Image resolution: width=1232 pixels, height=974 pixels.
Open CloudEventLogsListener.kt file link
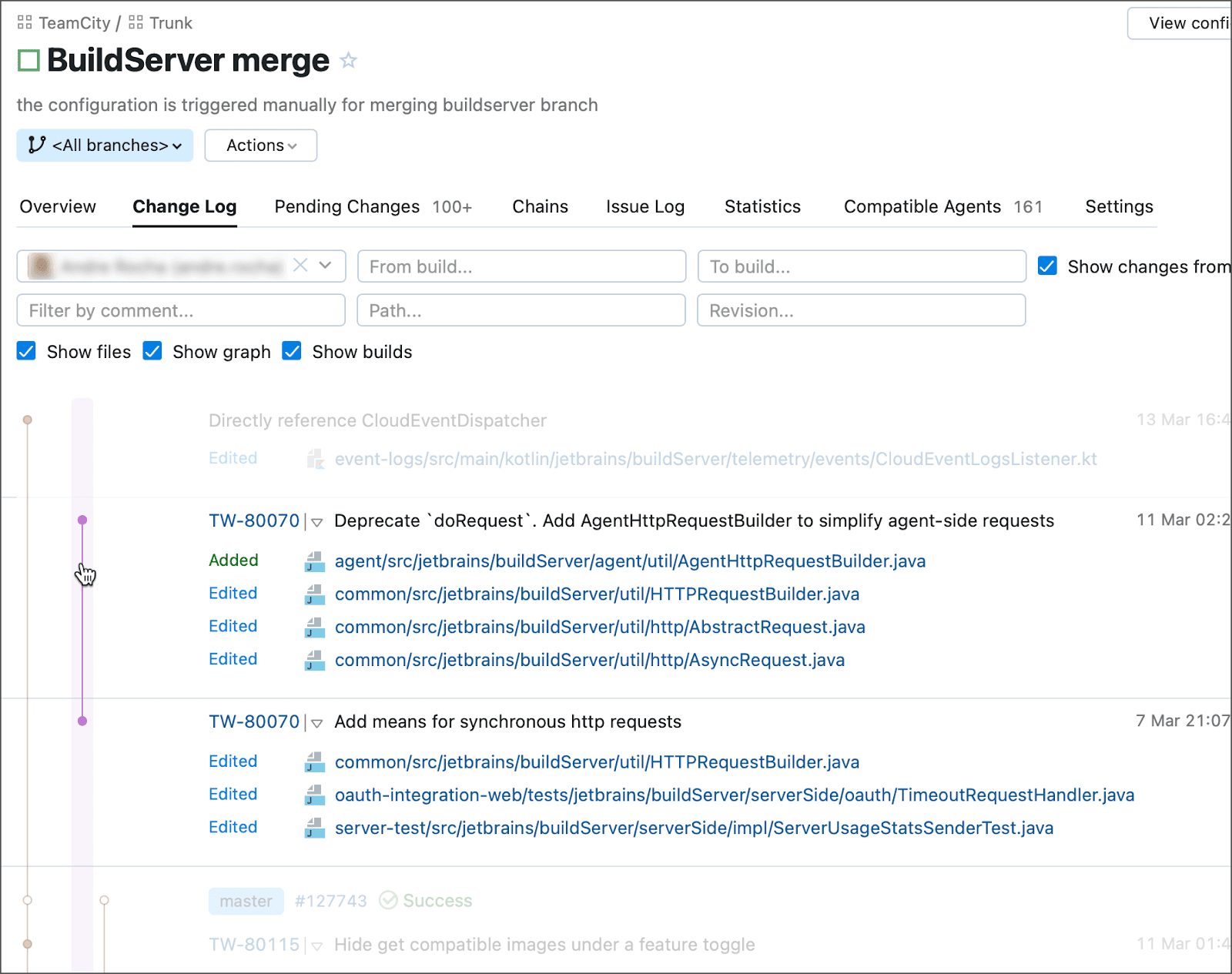(715, 460)
